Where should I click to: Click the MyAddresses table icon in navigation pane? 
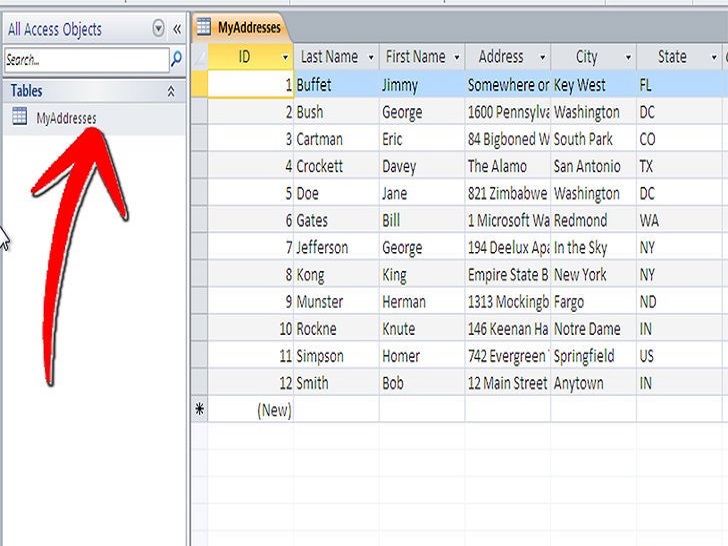[19, 117]
